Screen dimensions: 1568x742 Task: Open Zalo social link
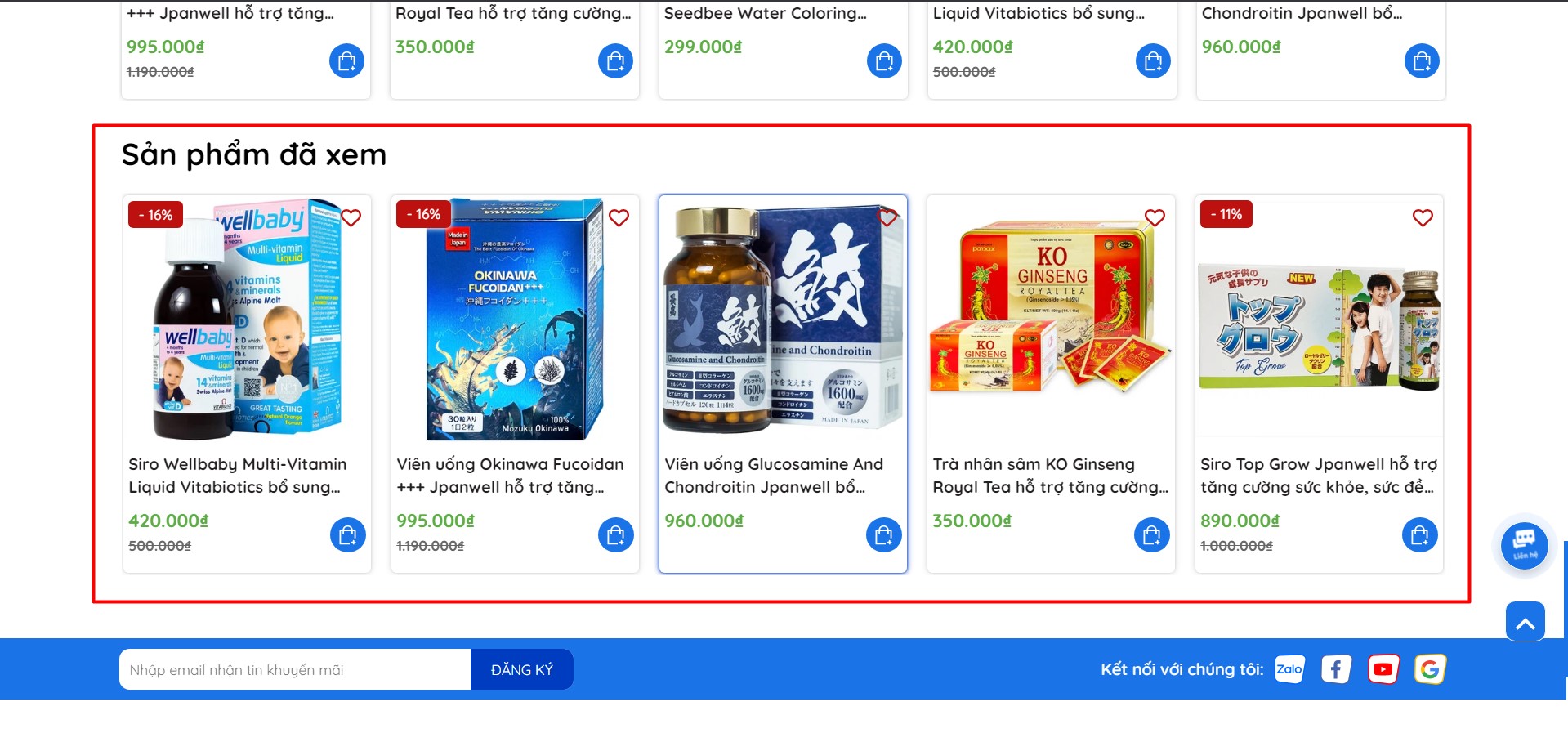(1289, 669)
